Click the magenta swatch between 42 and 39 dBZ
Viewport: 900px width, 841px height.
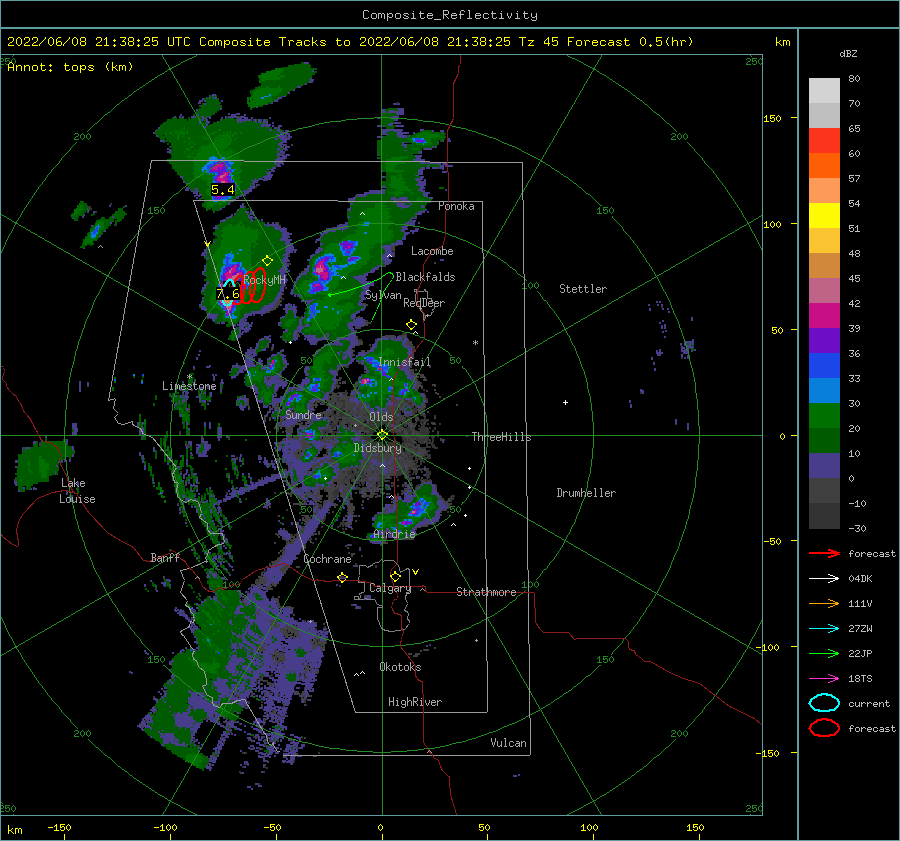pyautogui.click(x=824, y=316)
